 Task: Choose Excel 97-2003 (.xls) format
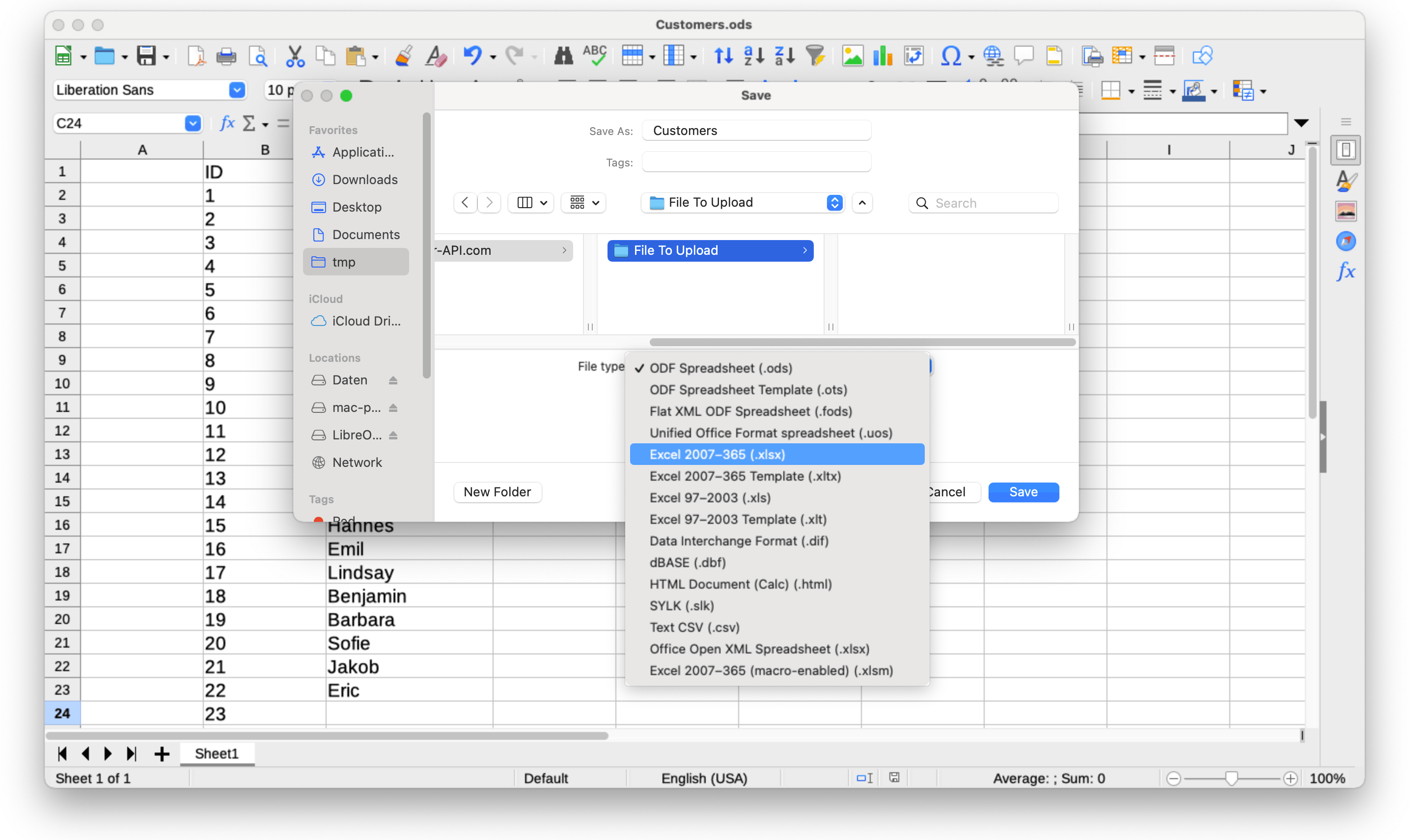coord(710,497)
